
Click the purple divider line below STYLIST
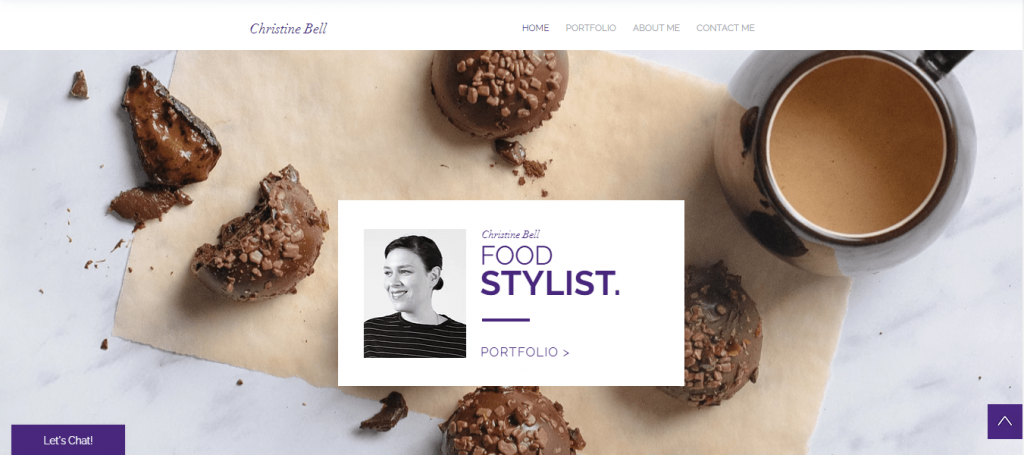tap(505, 320)
